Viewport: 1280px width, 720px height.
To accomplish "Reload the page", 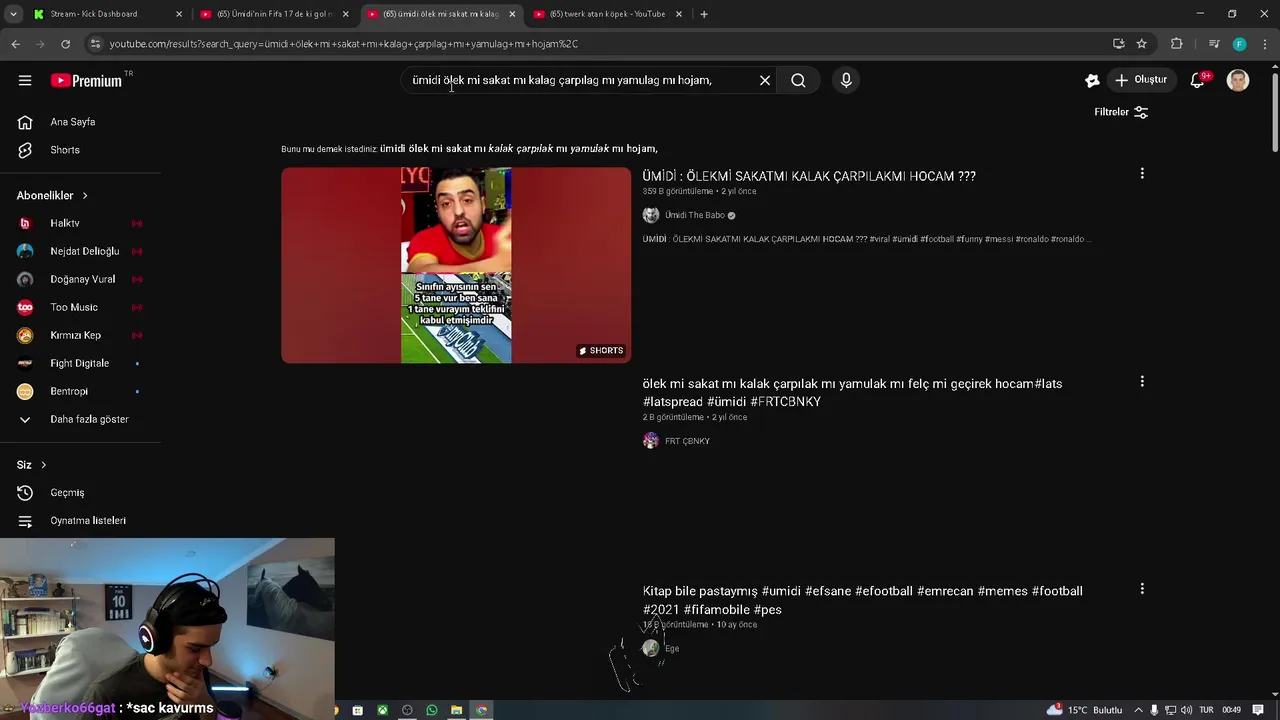I will click(65, 44).
